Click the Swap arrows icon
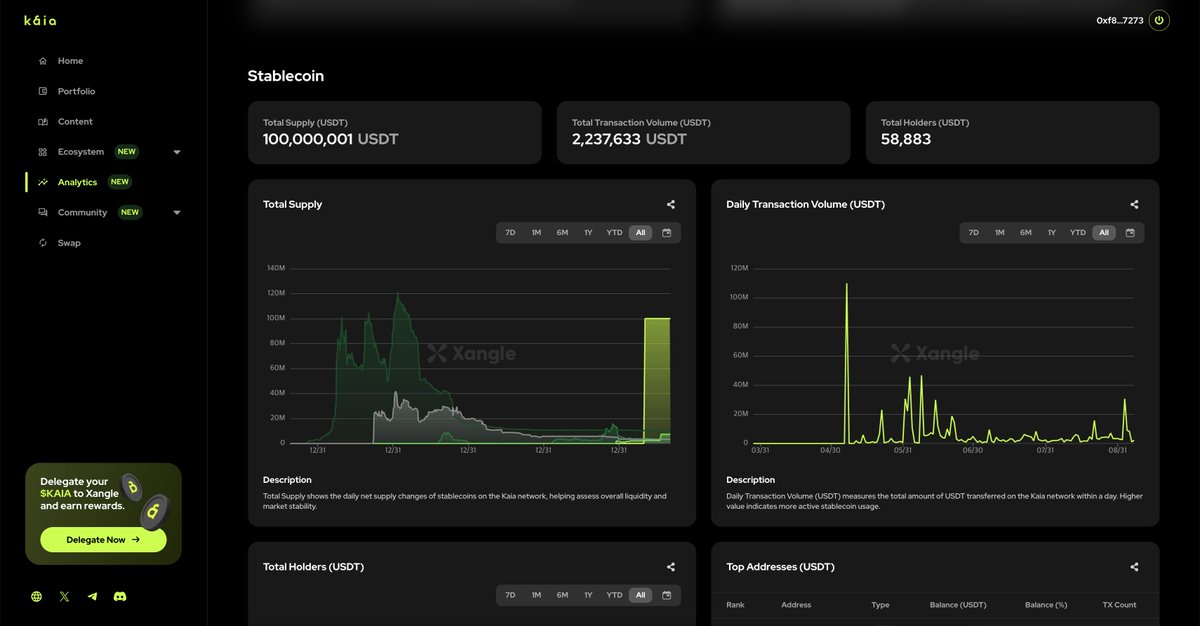 [43, 243]
